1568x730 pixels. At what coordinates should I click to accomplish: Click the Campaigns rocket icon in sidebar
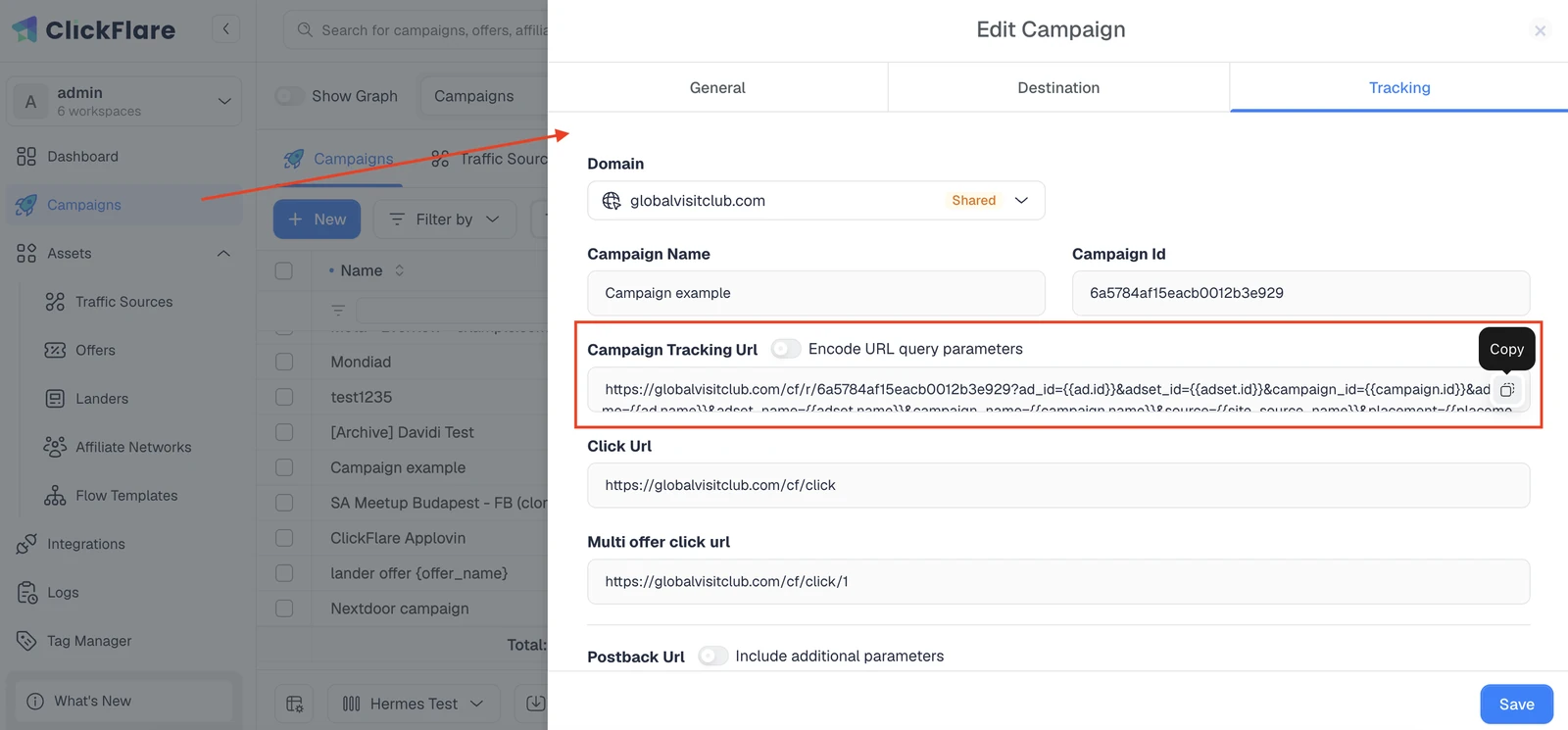tap(26, 205)
